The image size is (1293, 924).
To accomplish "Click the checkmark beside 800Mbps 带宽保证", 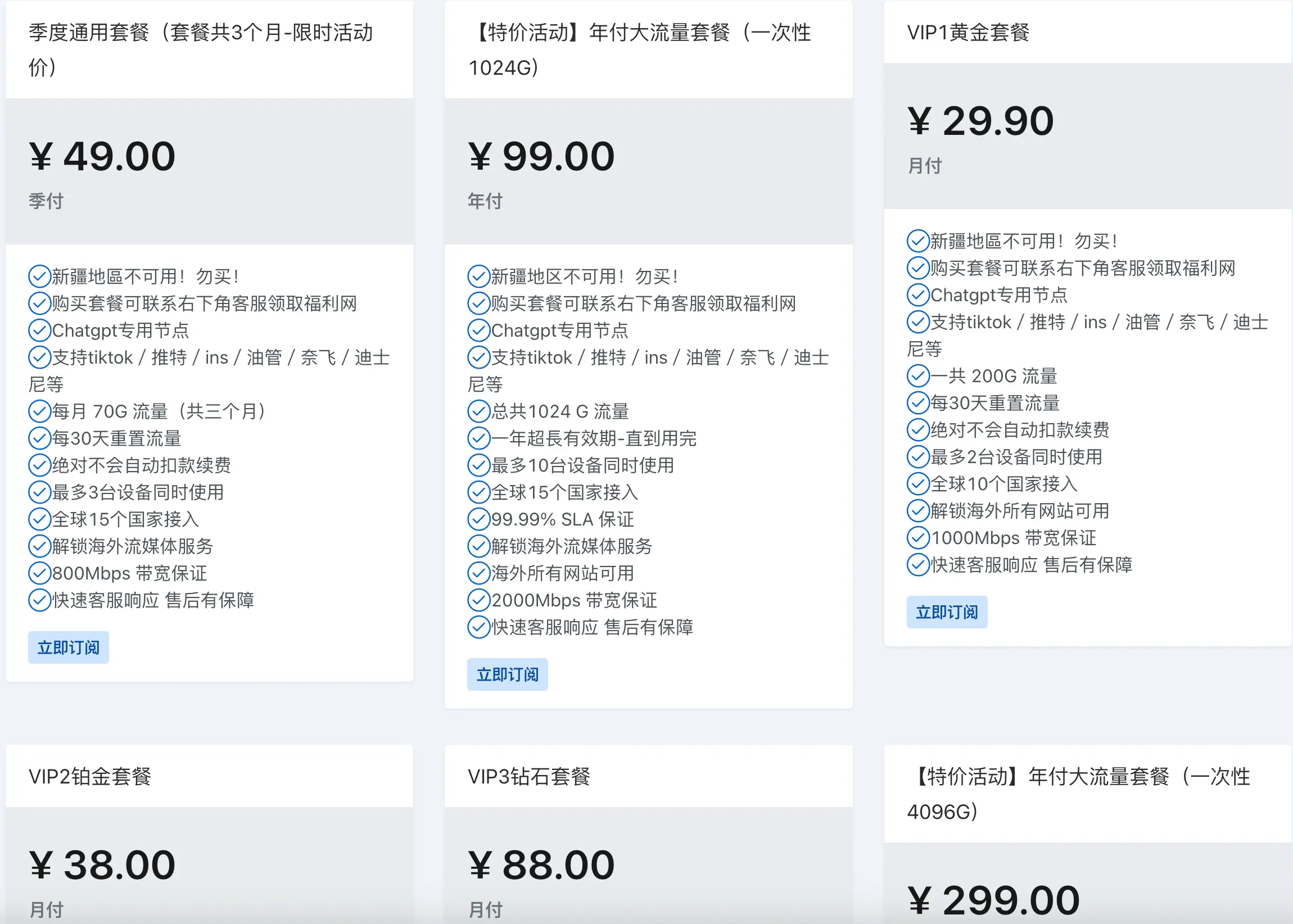I will (39, 573).
